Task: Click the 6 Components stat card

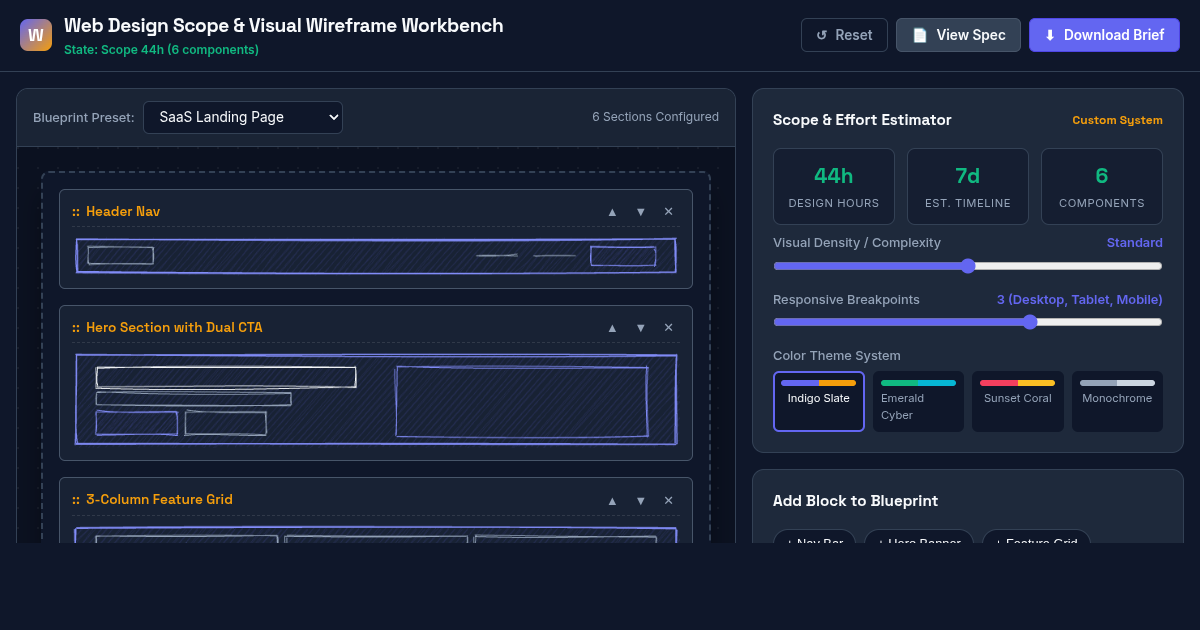Action: tap(1102, 186)
